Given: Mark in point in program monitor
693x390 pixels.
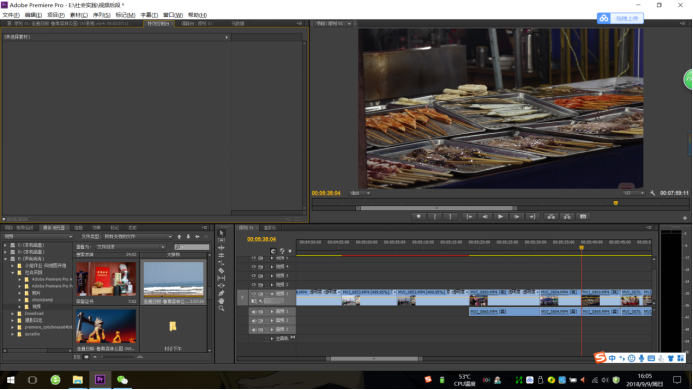Looking at the screenshot, I should point(435,217).
